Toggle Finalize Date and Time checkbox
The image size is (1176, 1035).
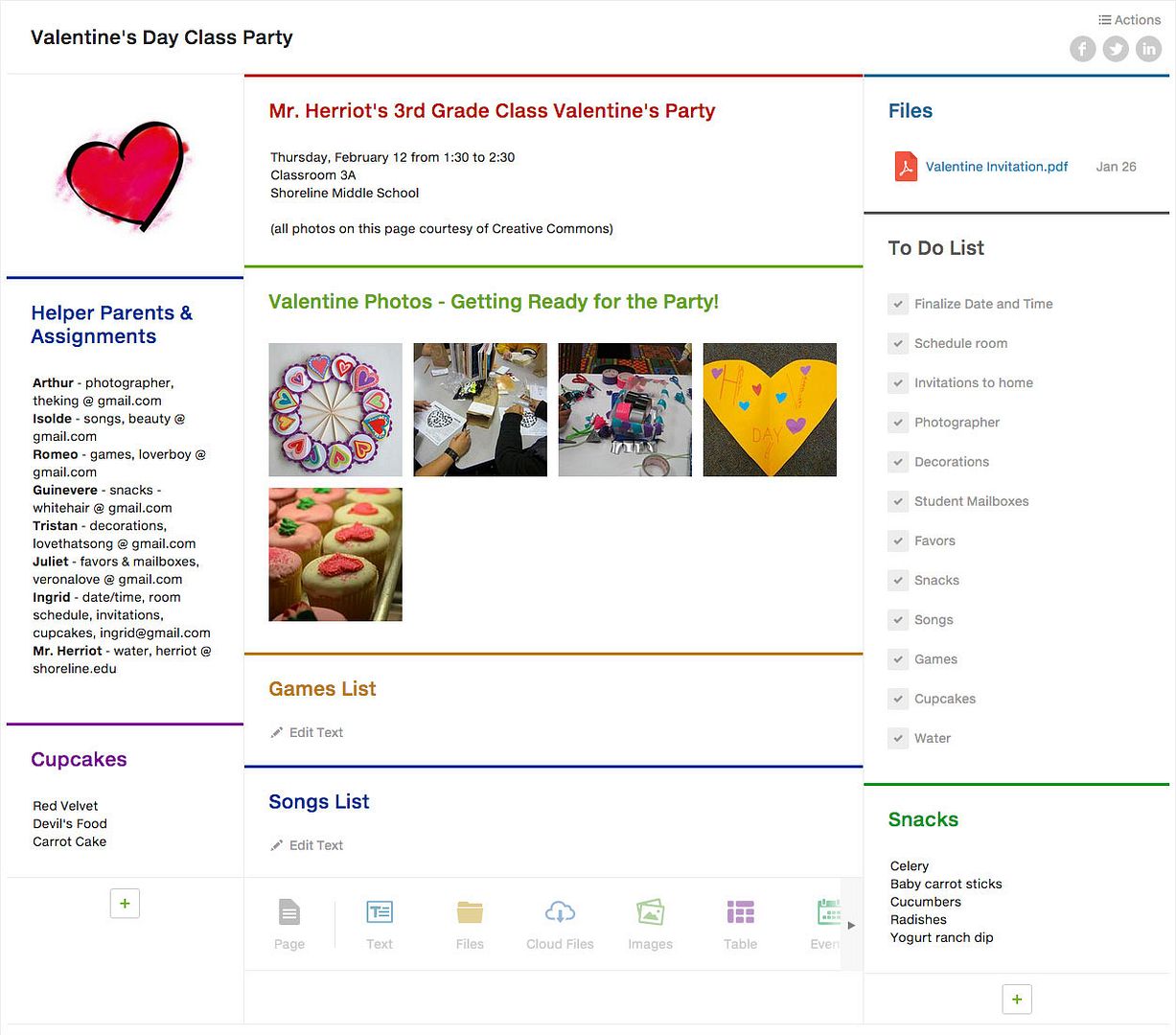click(898, 304)
